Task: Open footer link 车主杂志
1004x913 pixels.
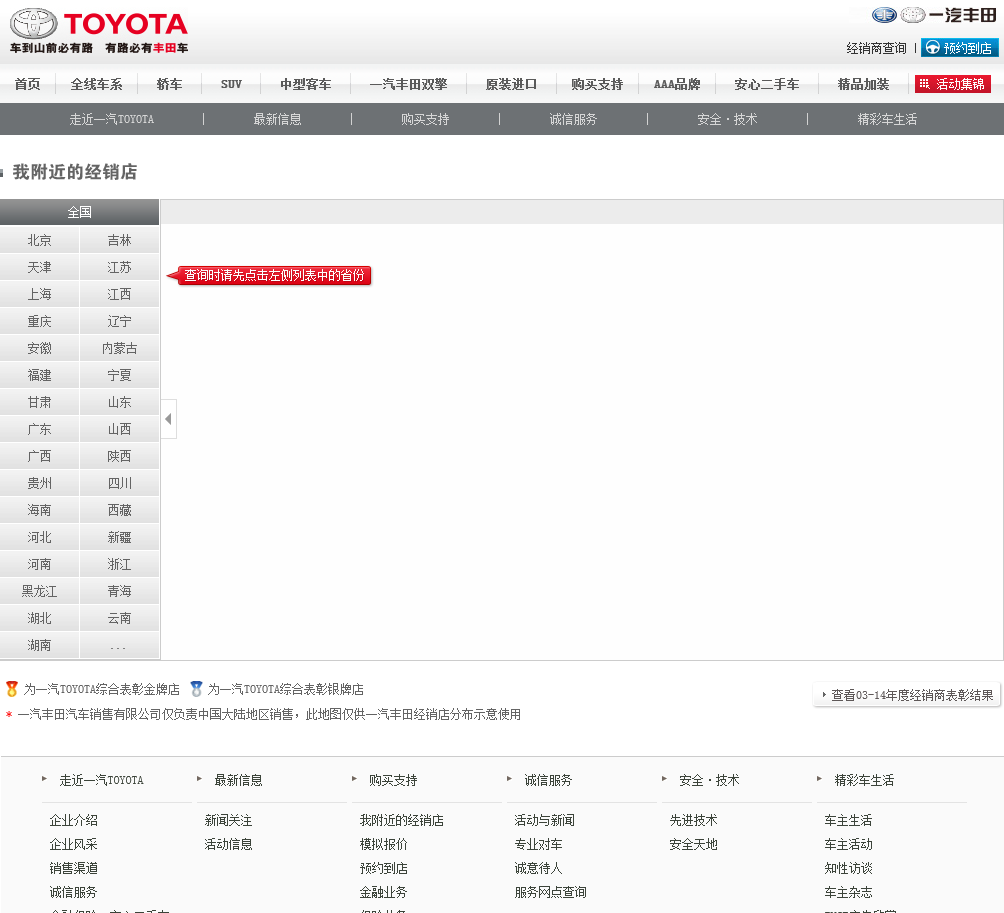Action: coord(848,893)
